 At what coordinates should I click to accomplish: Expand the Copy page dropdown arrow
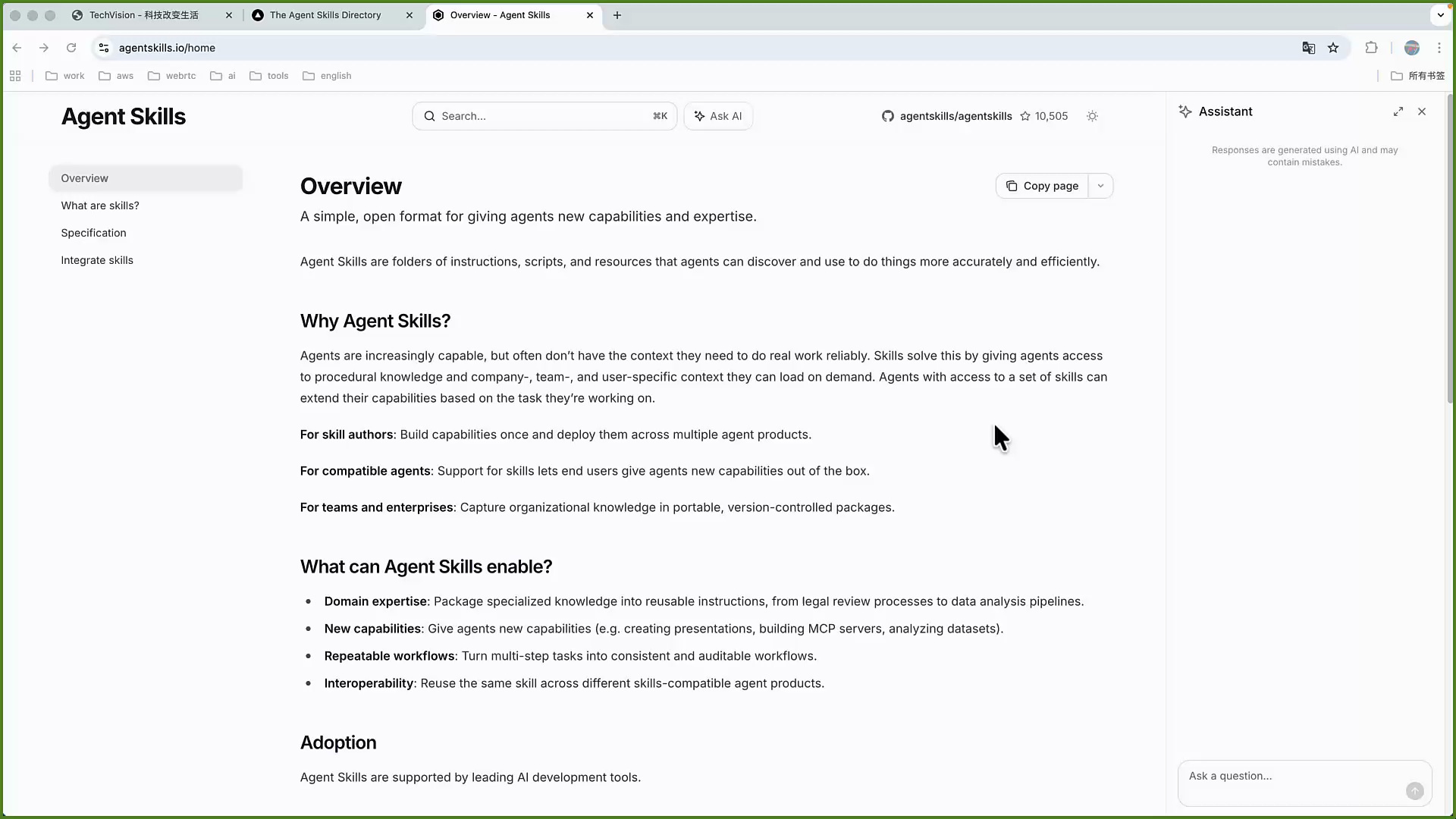tap(1100, 186)
